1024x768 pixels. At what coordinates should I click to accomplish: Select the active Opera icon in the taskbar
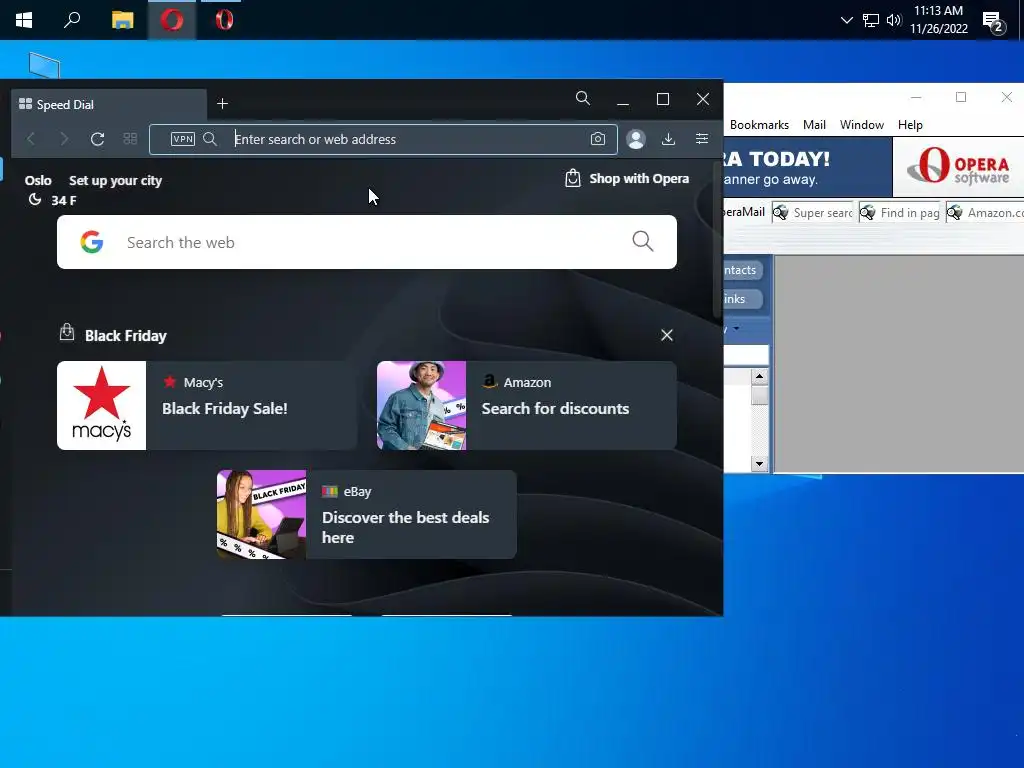coord(172,20)
